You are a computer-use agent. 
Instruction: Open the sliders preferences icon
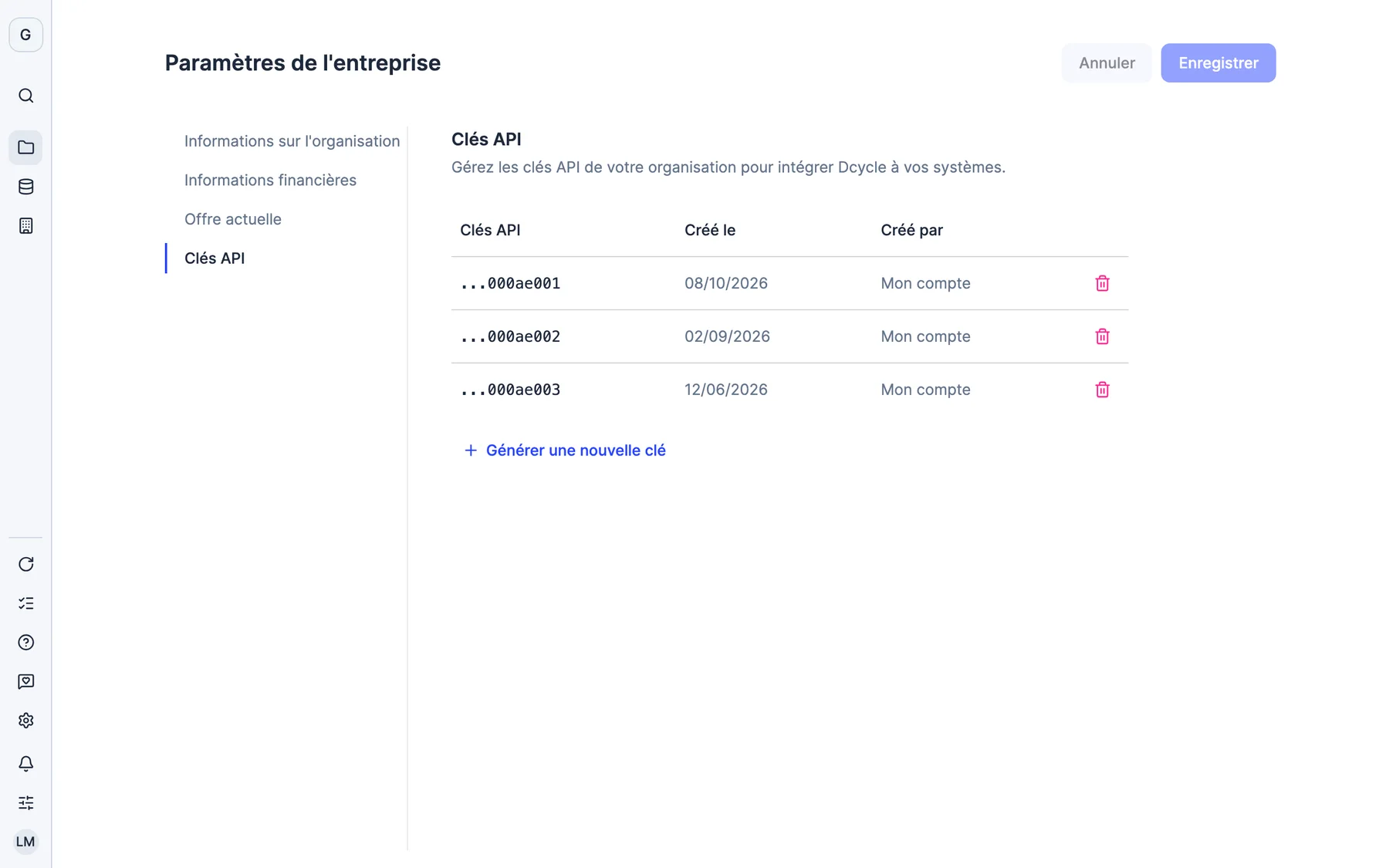[25, 802]
